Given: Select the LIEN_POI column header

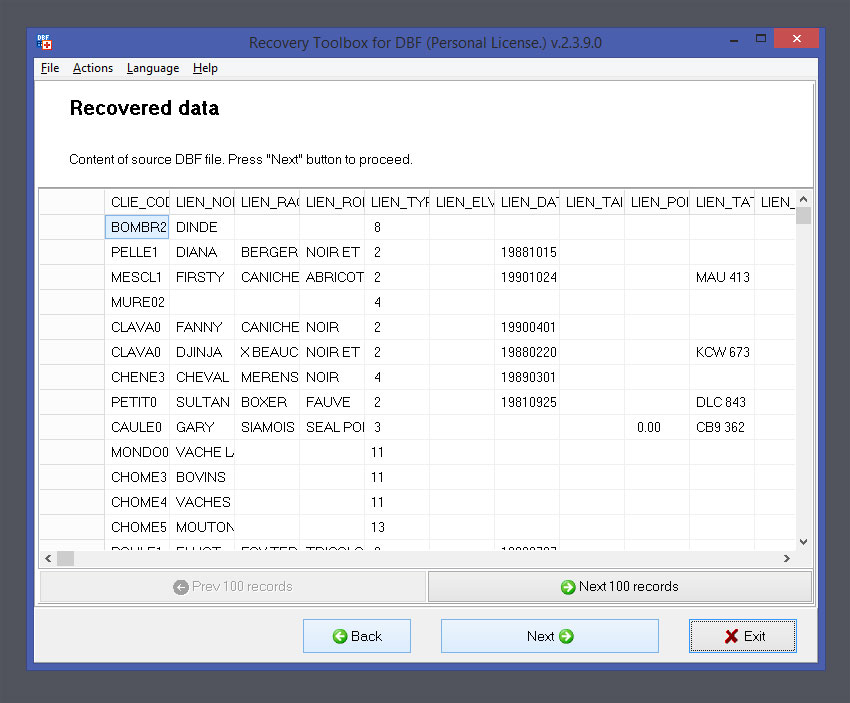Looking at the screenshot, I should 658,202.
